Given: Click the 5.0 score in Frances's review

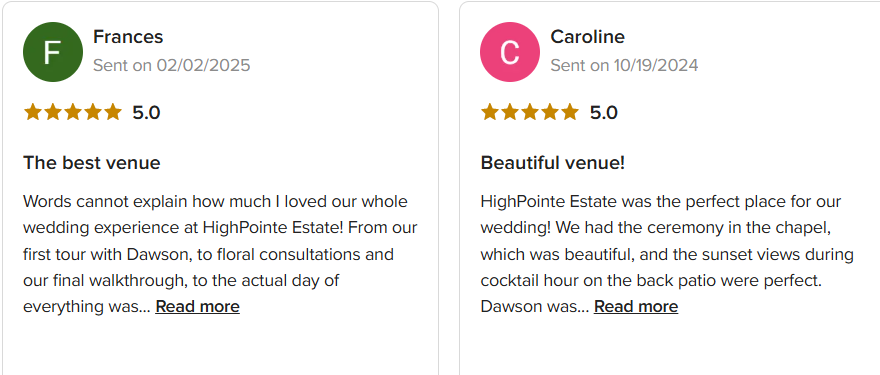Looking at the screenshot, I should tap(146, 113).
